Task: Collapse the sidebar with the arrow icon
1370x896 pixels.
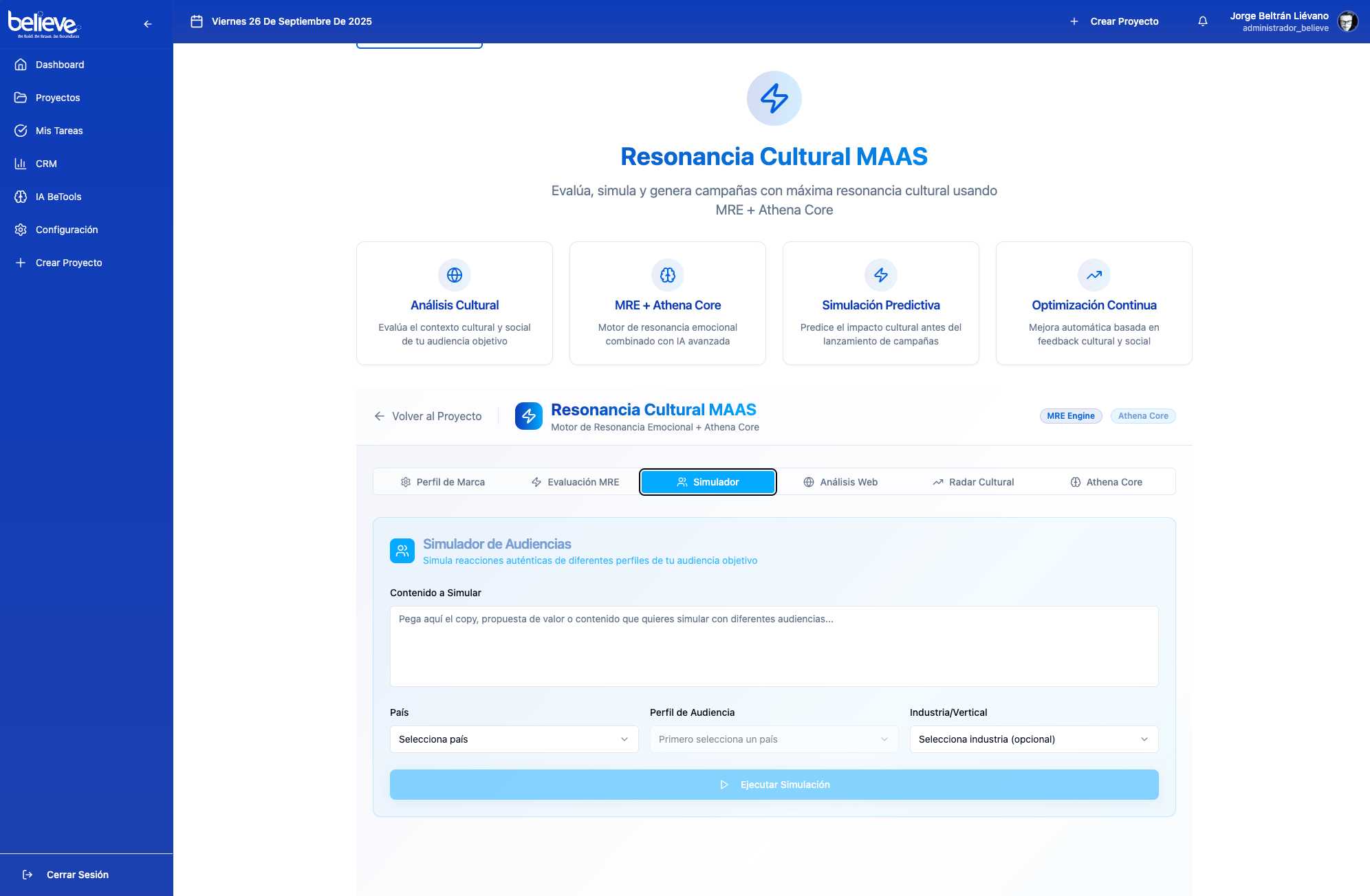Action: click(x=148, y=24)
